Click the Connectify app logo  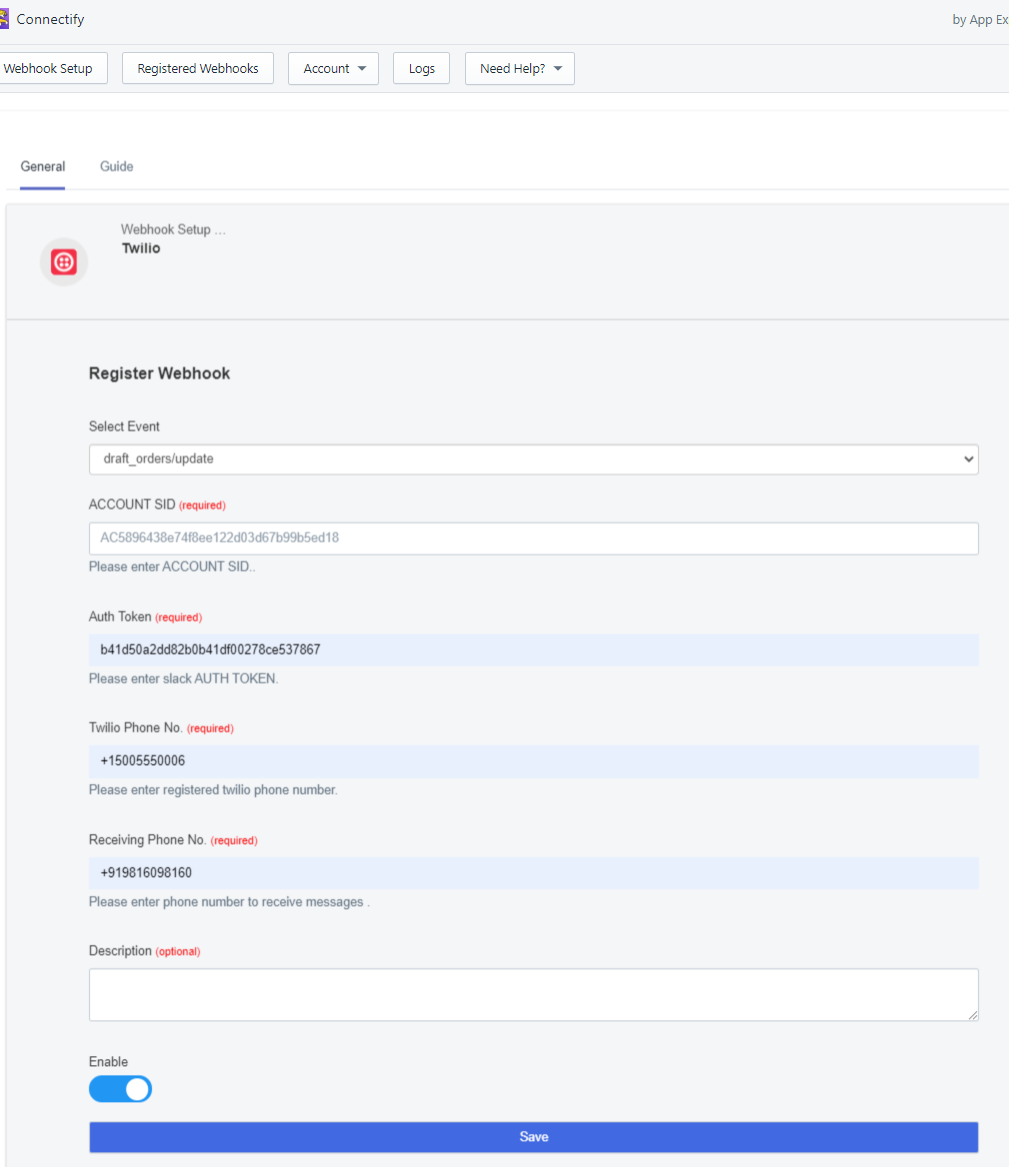(4, 19)
